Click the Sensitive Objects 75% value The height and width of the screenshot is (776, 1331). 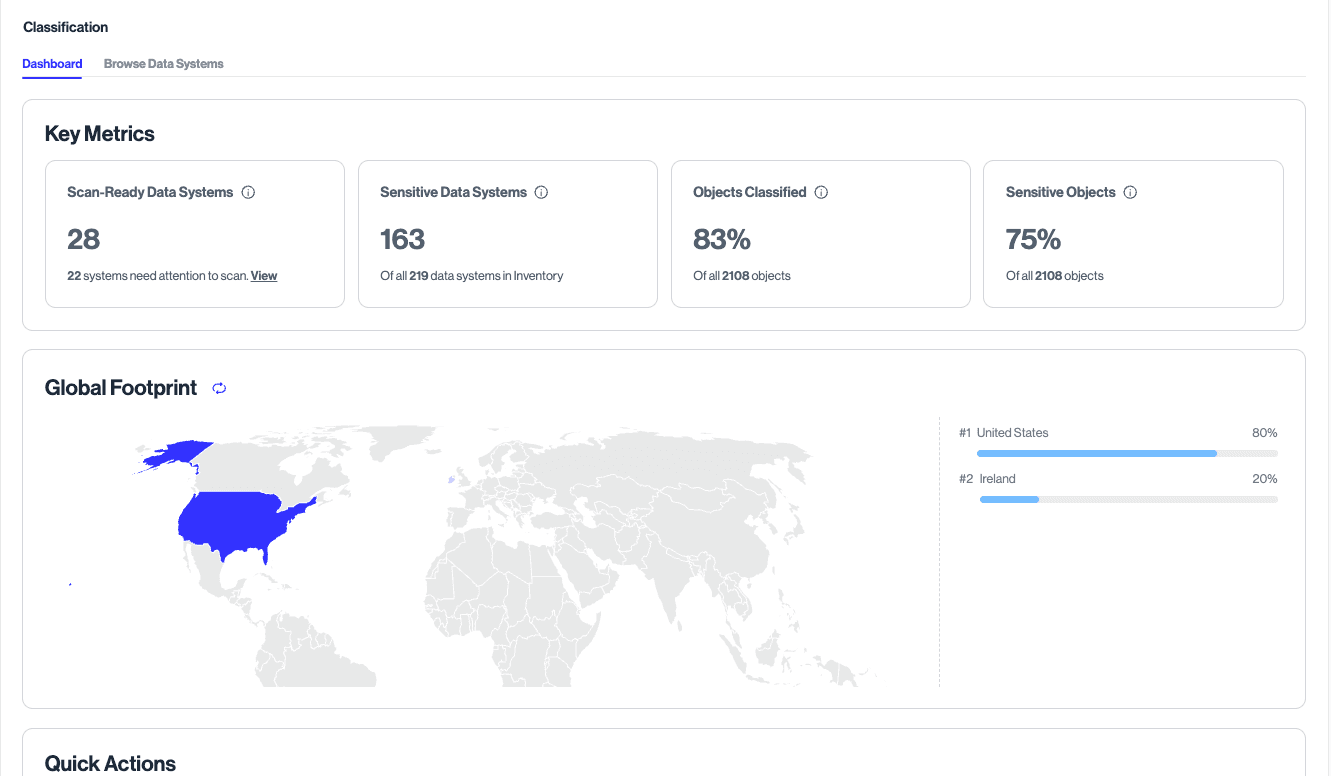coord(1034,239)
